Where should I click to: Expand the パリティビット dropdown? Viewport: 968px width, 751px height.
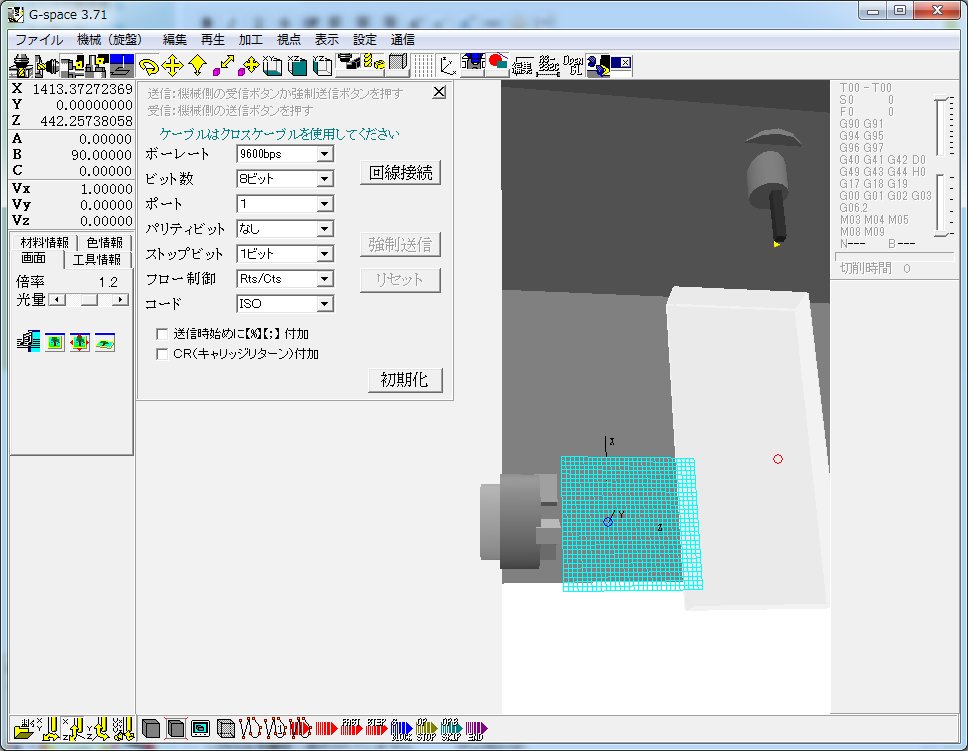point(323,229)
